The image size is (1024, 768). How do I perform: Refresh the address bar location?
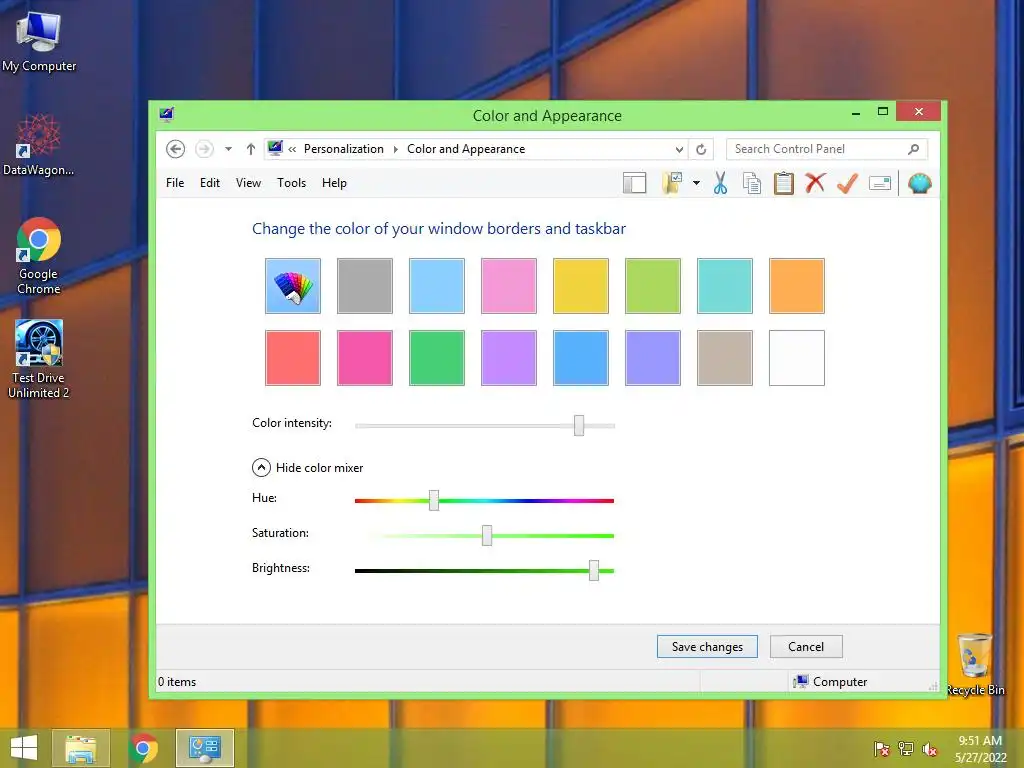701,150
